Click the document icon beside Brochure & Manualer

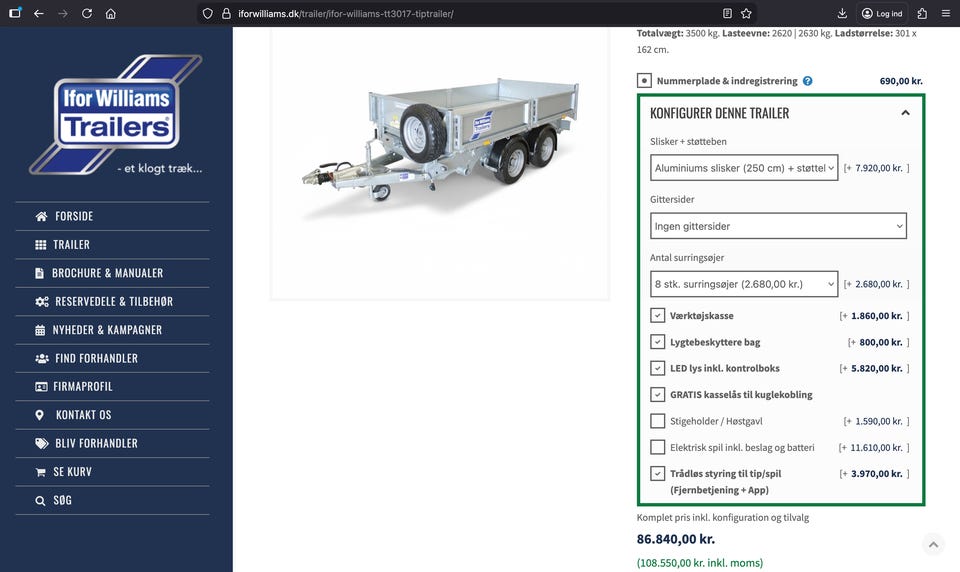pyautogui.click(x=40, y=273)
